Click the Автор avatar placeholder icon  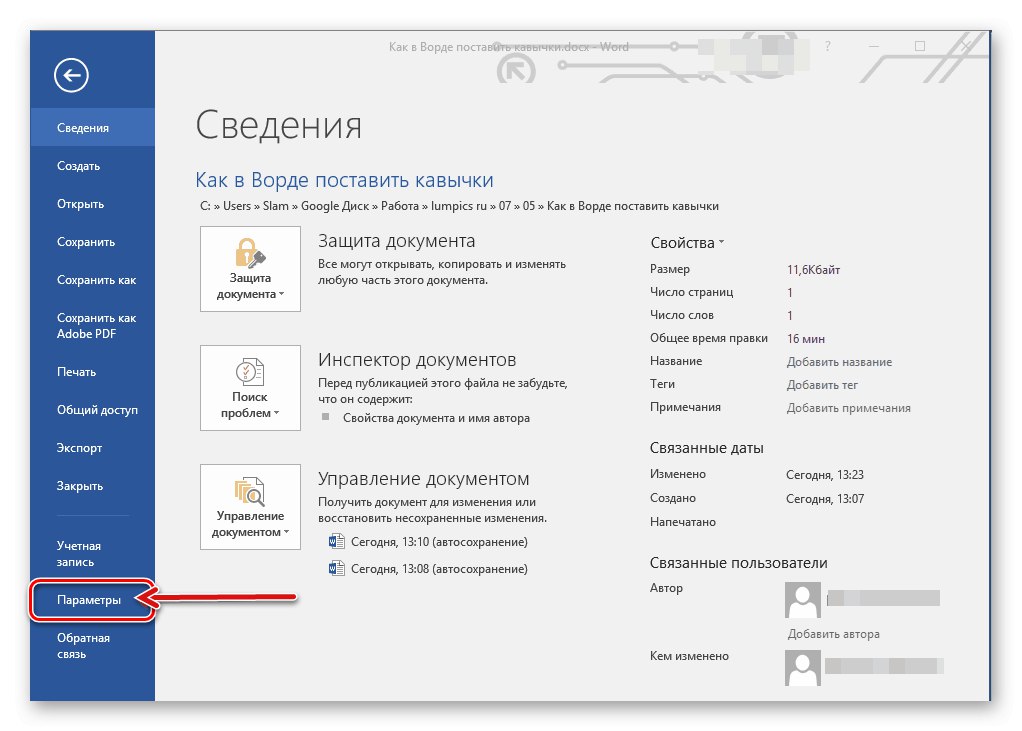[x=801, y=598]
